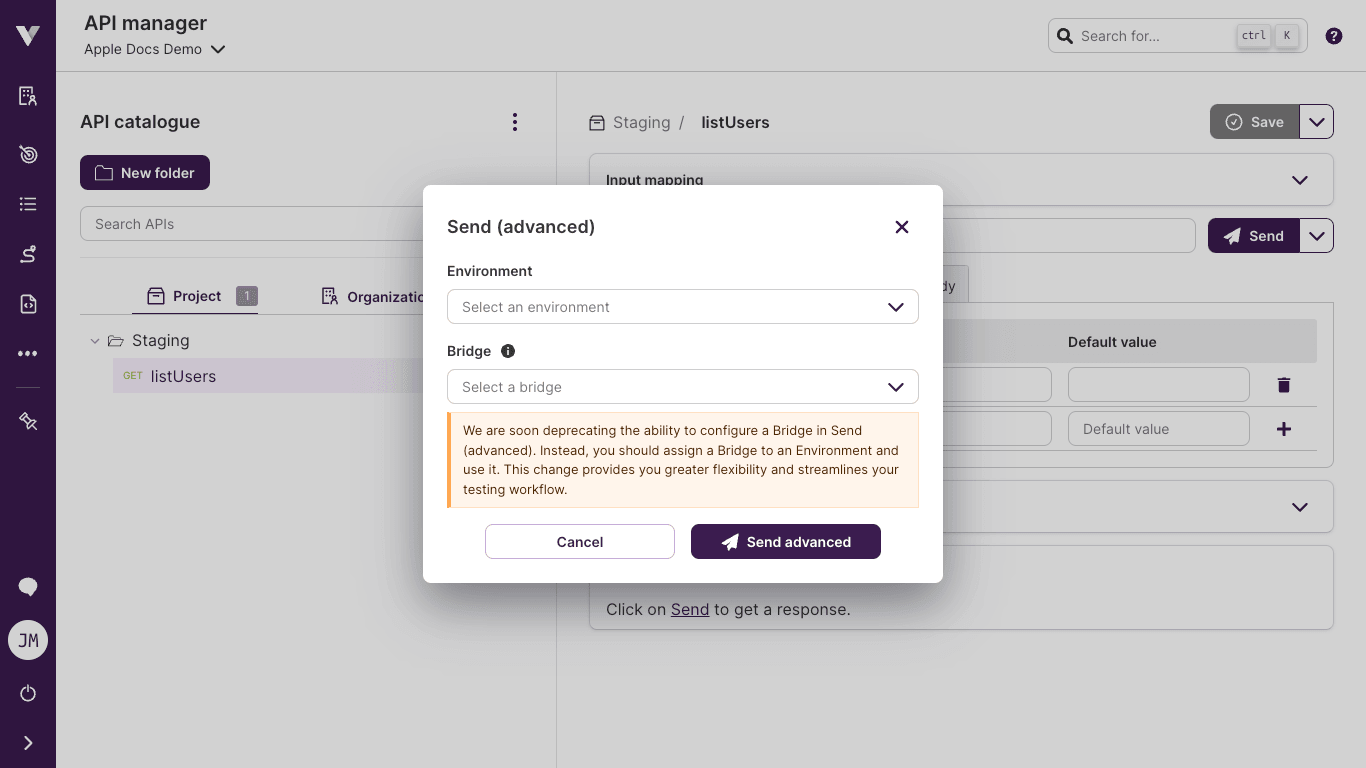Open the list view icon in the sidebar

(27, 203)
